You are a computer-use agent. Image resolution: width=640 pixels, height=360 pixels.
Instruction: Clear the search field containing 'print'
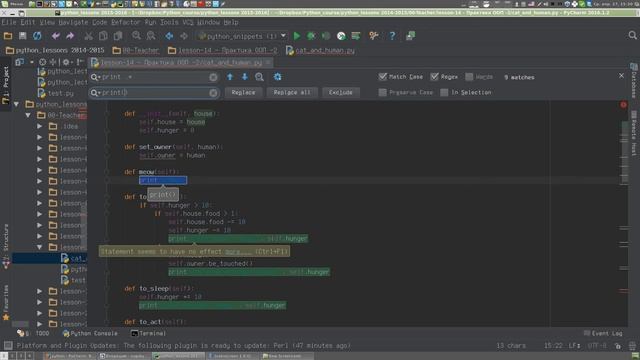point(213,77)
